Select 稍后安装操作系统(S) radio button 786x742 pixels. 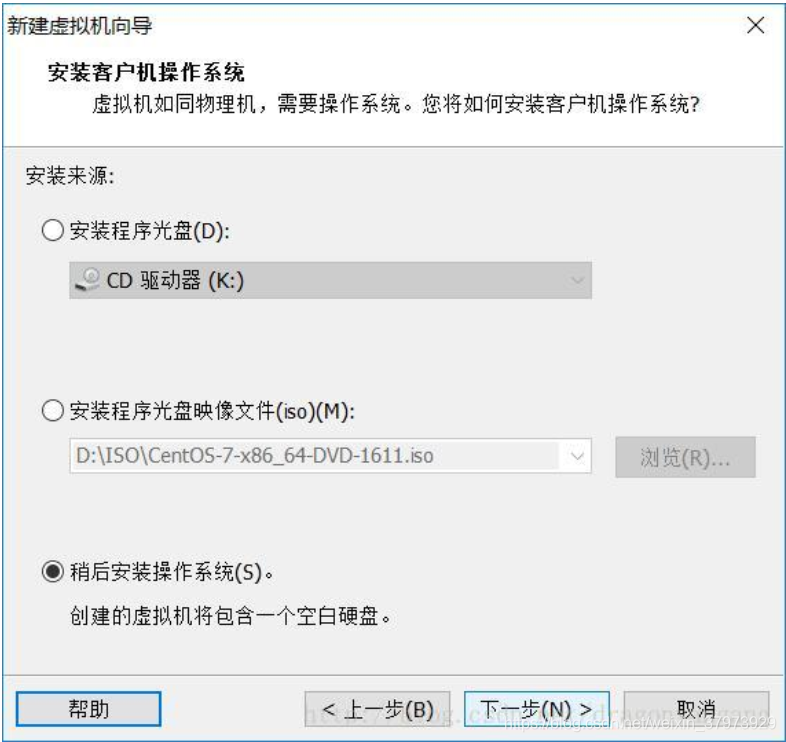pyautogui.click(x=53, y=572)
